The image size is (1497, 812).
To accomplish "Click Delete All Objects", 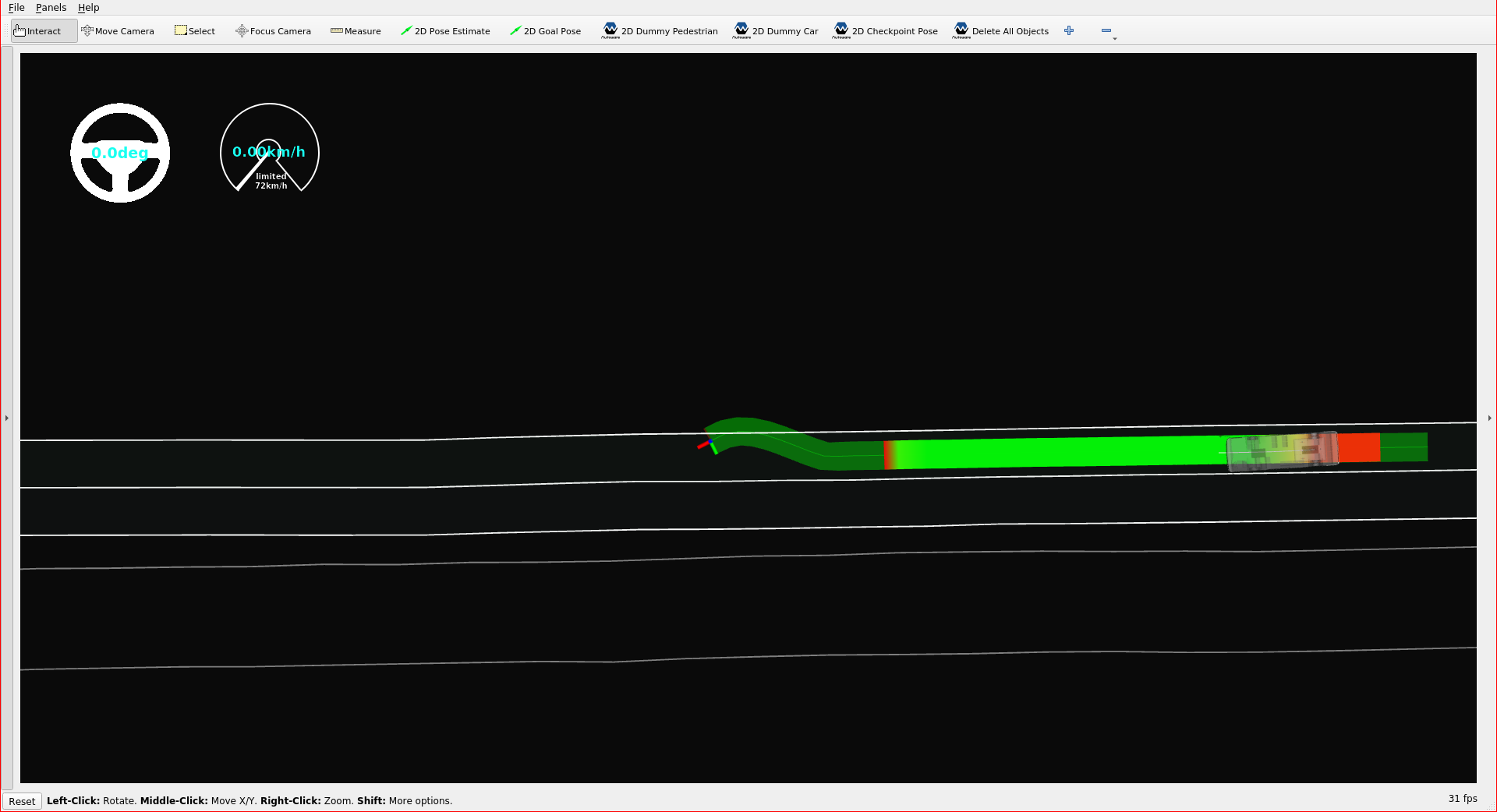I will [1001, 30].
